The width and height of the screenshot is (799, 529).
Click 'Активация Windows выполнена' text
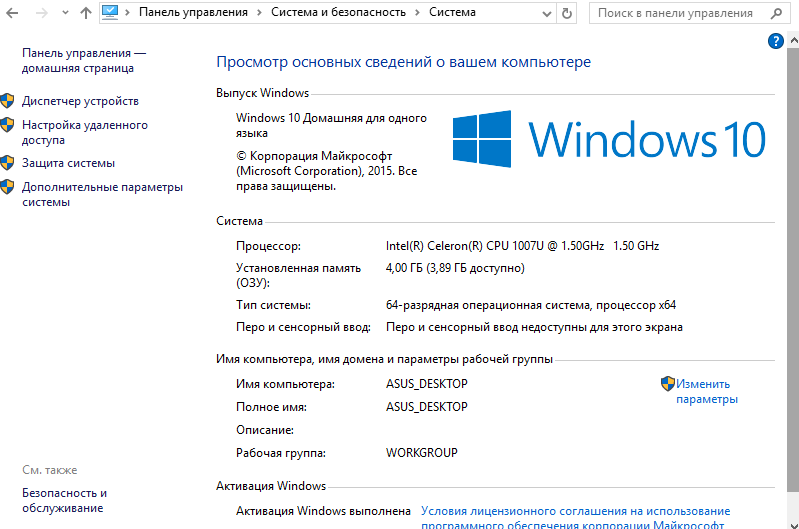click(323, 511)
